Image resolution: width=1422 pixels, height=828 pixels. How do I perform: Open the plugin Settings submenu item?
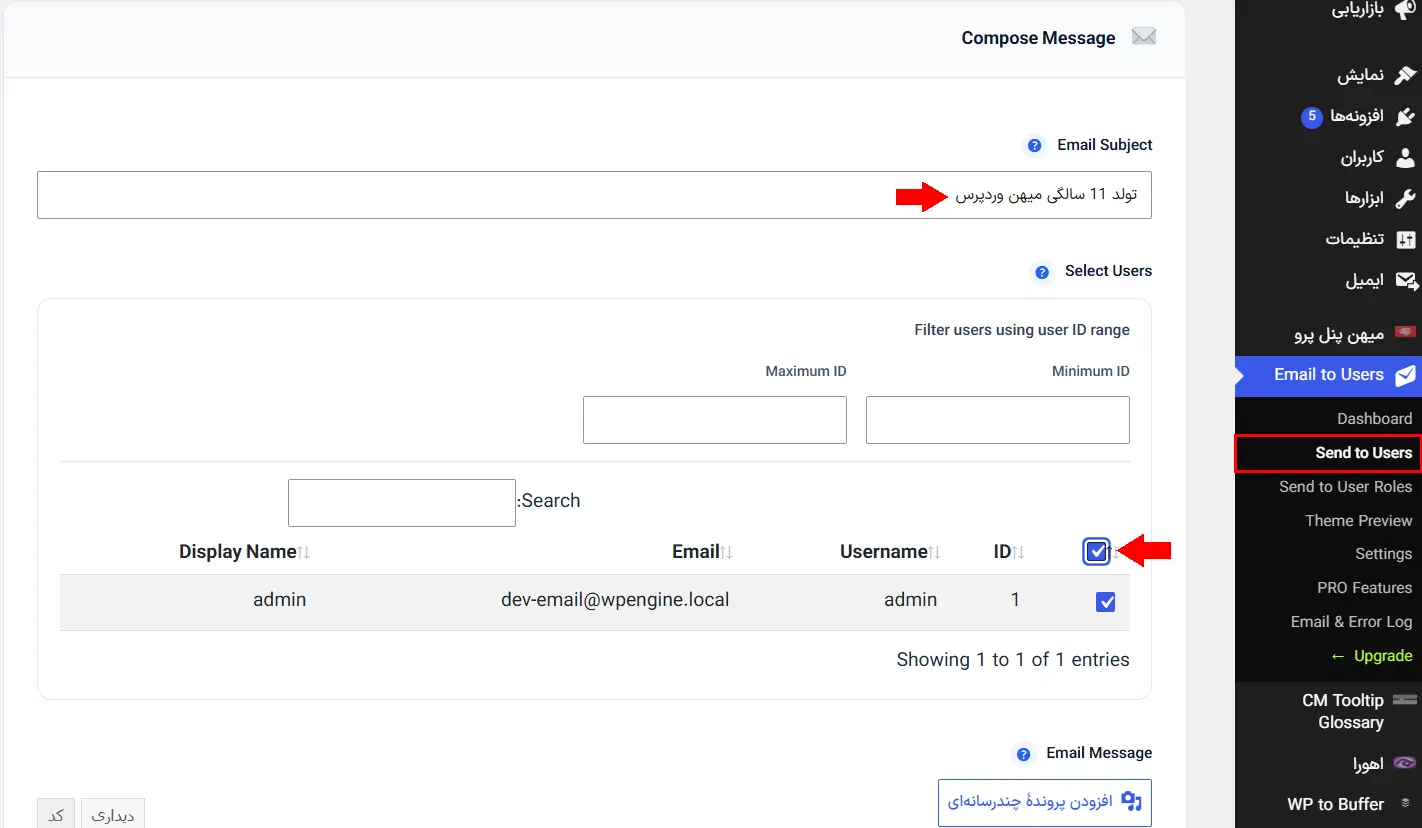coord(1384,554)
